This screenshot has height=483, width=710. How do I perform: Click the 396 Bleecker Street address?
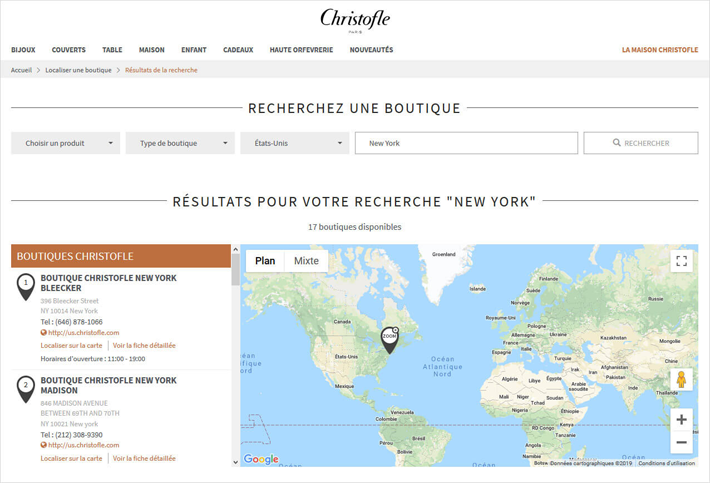click(69, 301)
